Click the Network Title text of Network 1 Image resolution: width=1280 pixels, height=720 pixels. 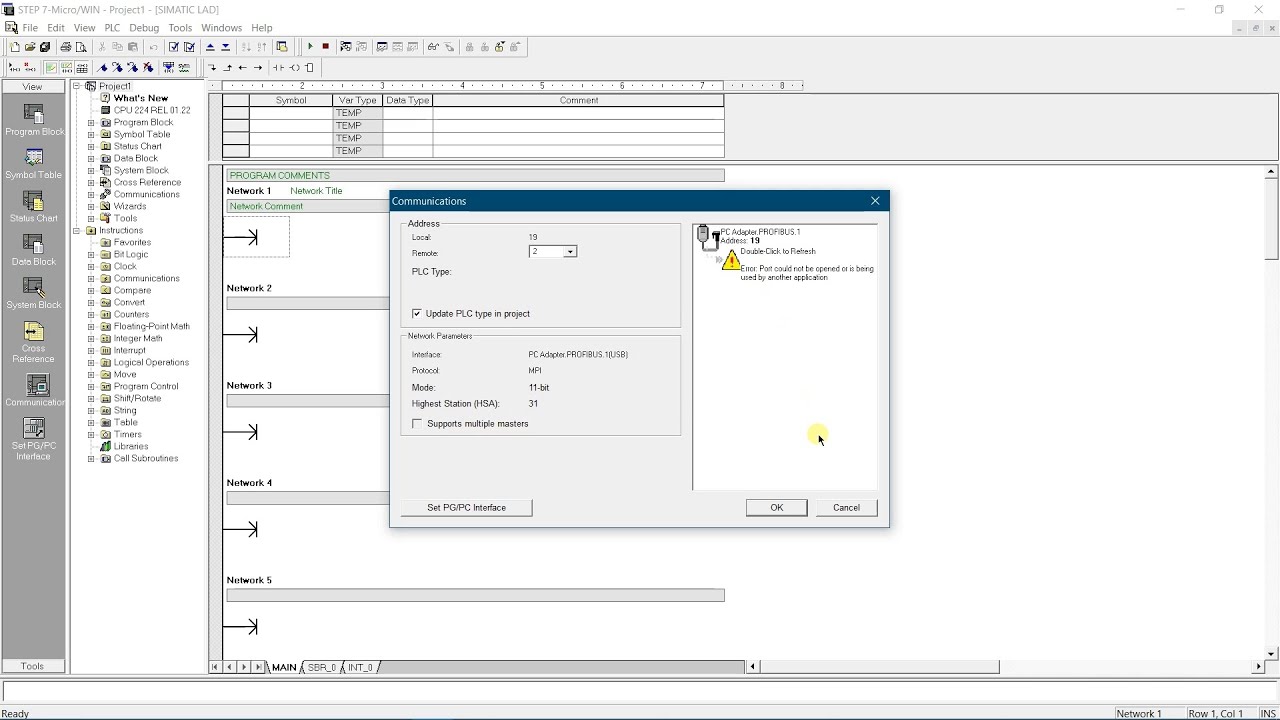[316, 191]
